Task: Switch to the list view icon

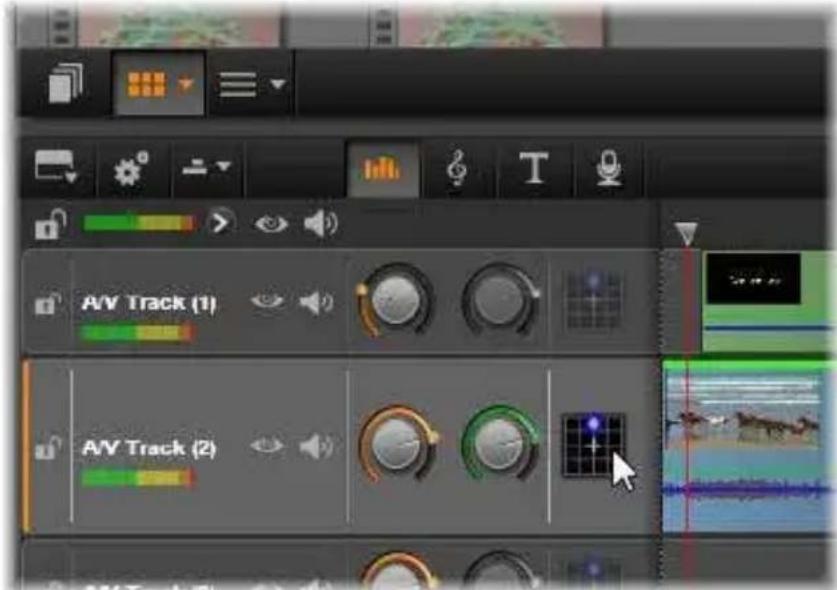Action: 238,84
